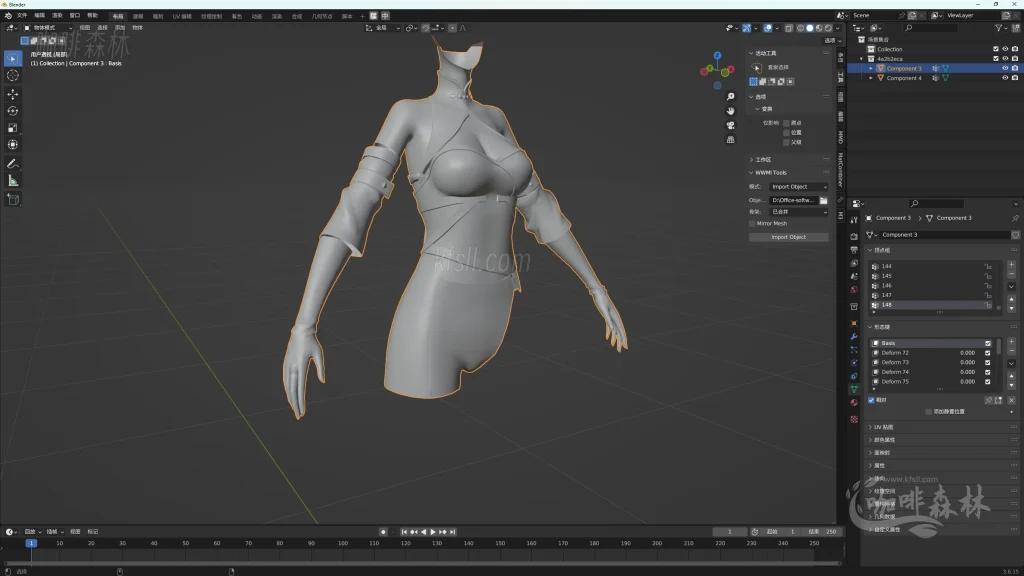
Task: Click the Blender logo menu icon
Action: coord(8,16)
